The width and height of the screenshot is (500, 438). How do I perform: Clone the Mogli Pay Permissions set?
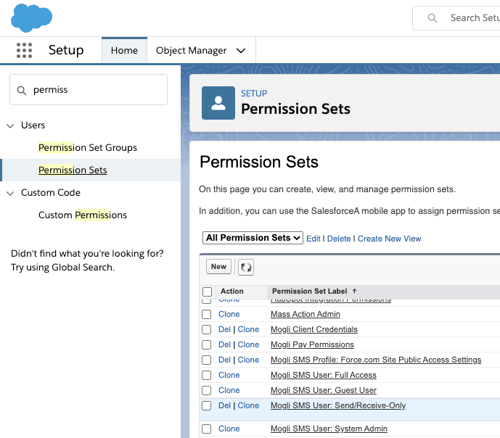[x=248, y=345]
